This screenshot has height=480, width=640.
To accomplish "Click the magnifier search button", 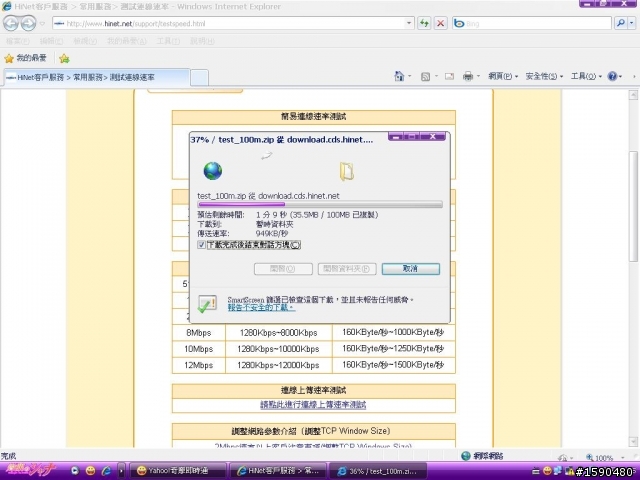I will pyautogui.click(x=621, y=23).
